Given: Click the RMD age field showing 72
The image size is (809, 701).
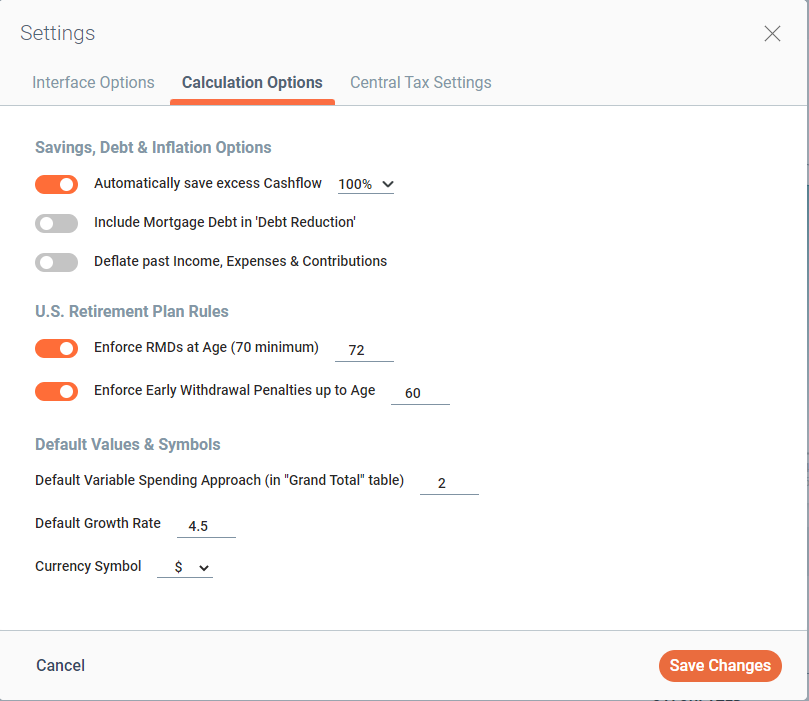Looking at the screenshot, I should pyautogui.click(x=364, y=348).
